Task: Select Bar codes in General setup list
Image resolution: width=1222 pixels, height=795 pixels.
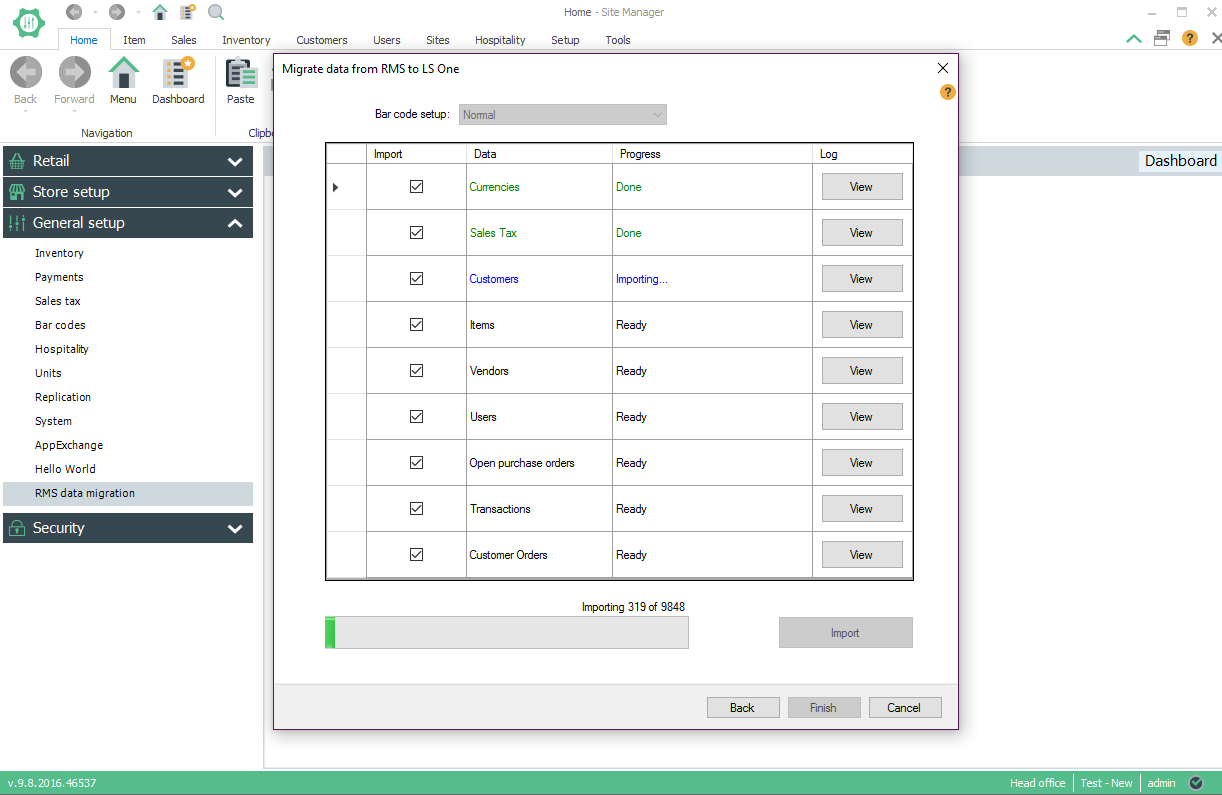Action: [x=60, y=325]
